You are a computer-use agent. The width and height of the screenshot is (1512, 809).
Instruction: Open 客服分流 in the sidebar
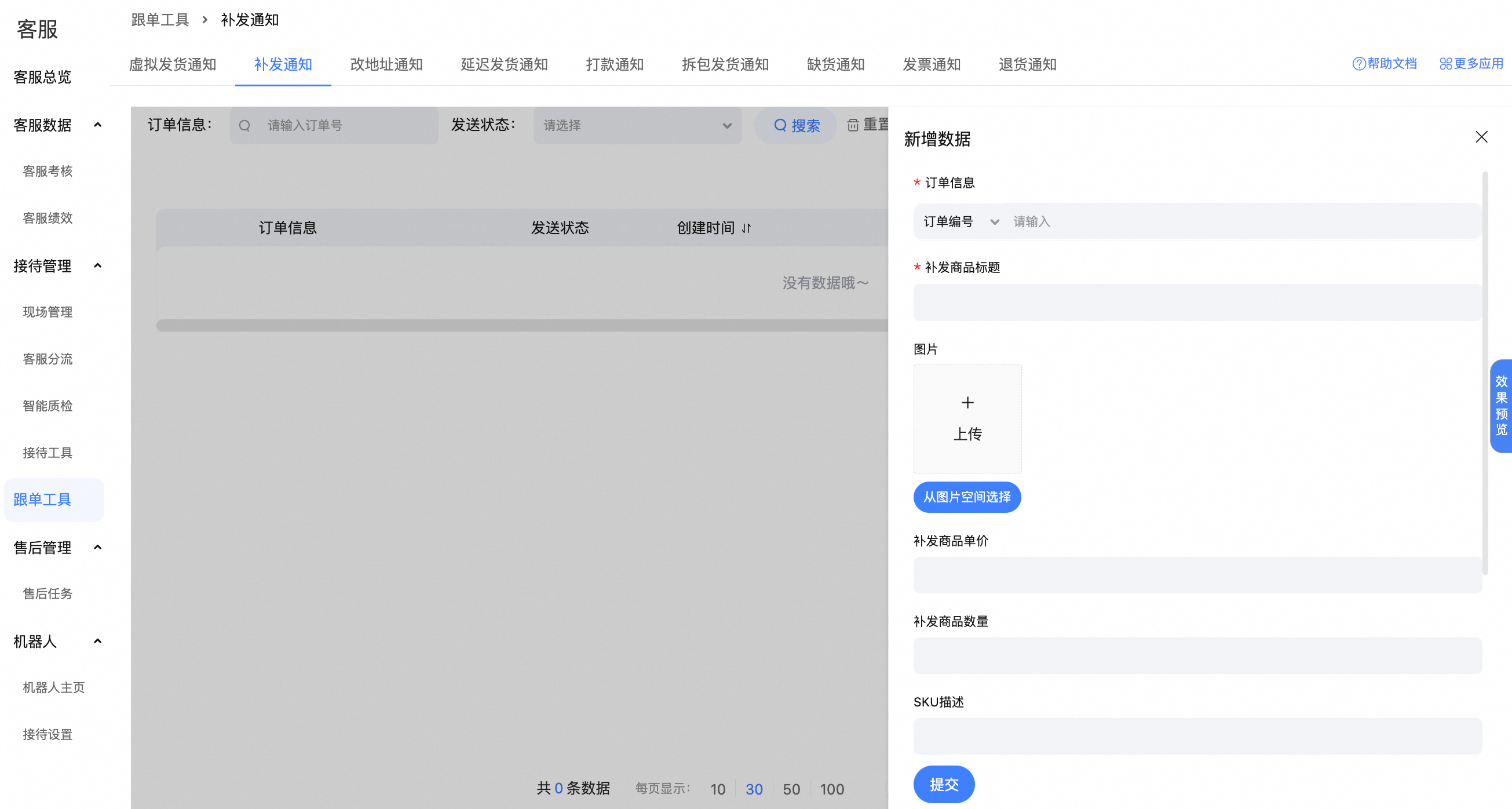48,359
